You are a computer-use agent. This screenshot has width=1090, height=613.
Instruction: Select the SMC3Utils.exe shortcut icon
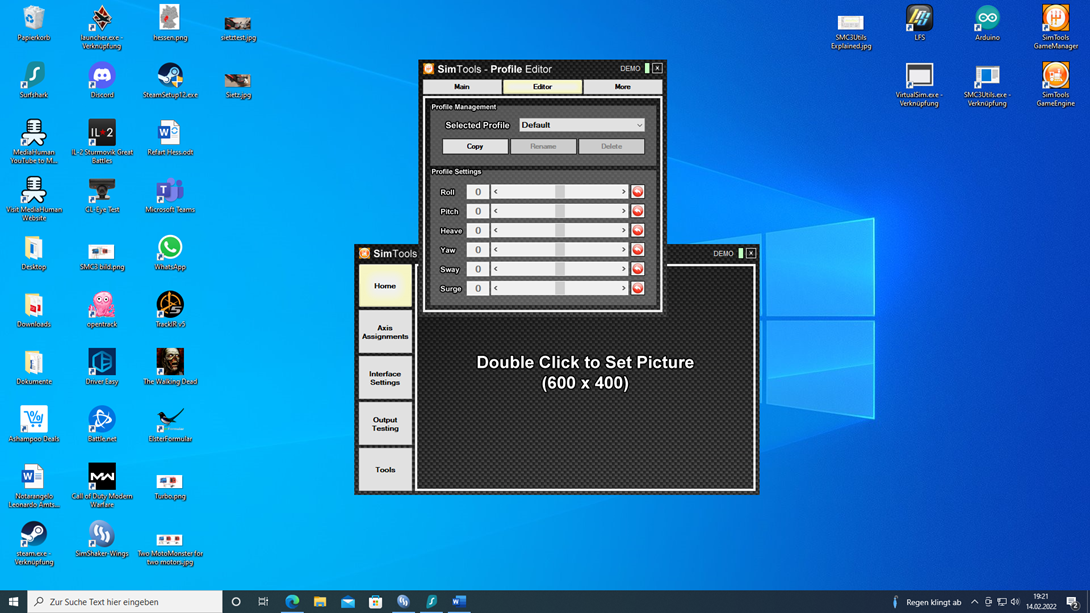pos(987,85)
